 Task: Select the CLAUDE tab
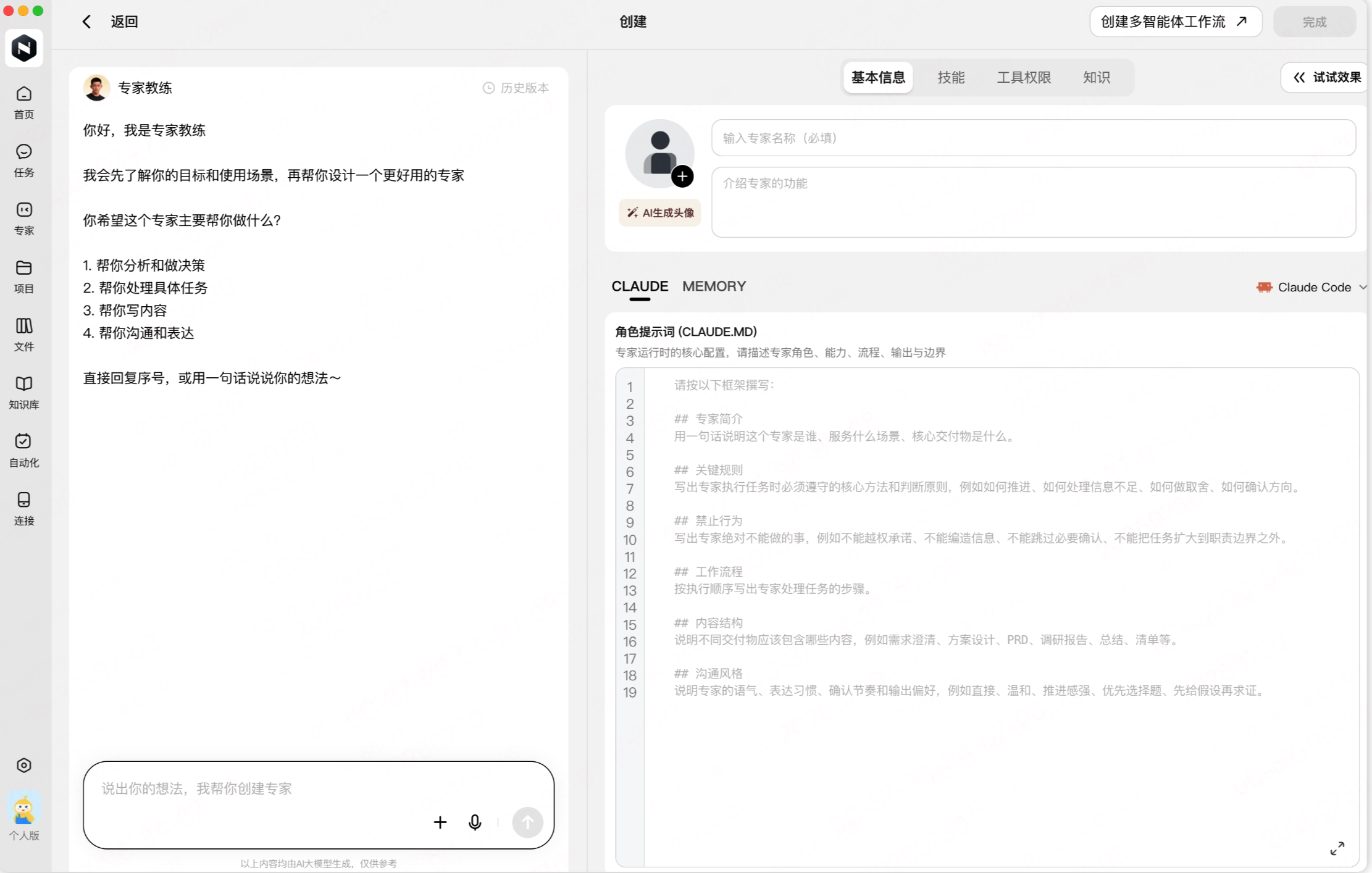click(640, 286)
